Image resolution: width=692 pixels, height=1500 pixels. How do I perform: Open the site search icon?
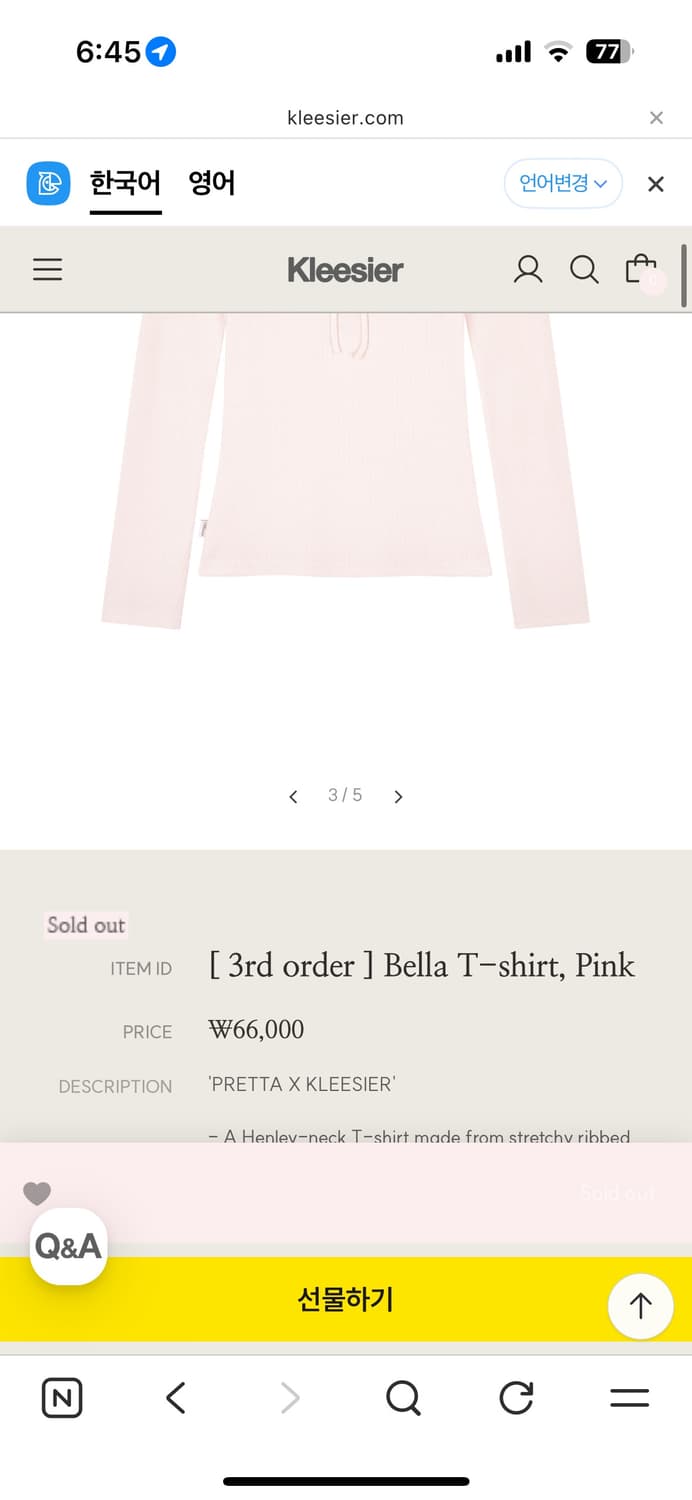pyautogui.click(x=584, y=269)
